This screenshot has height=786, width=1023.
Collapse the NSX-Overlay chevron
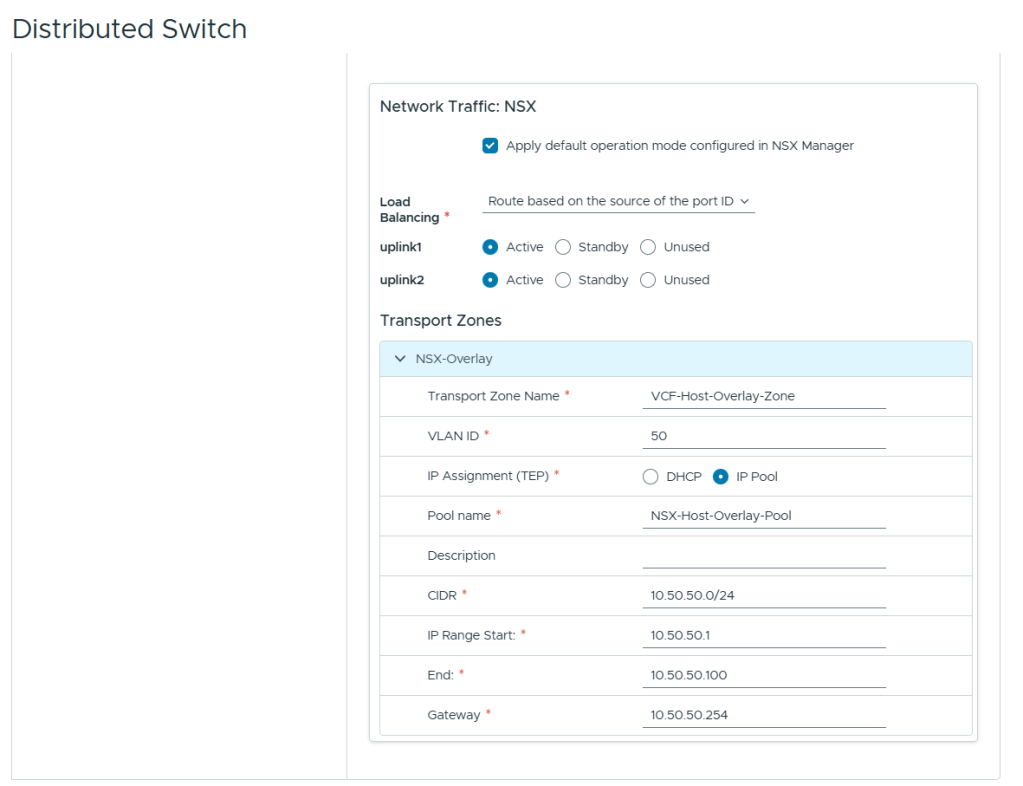tap(400, 359)
